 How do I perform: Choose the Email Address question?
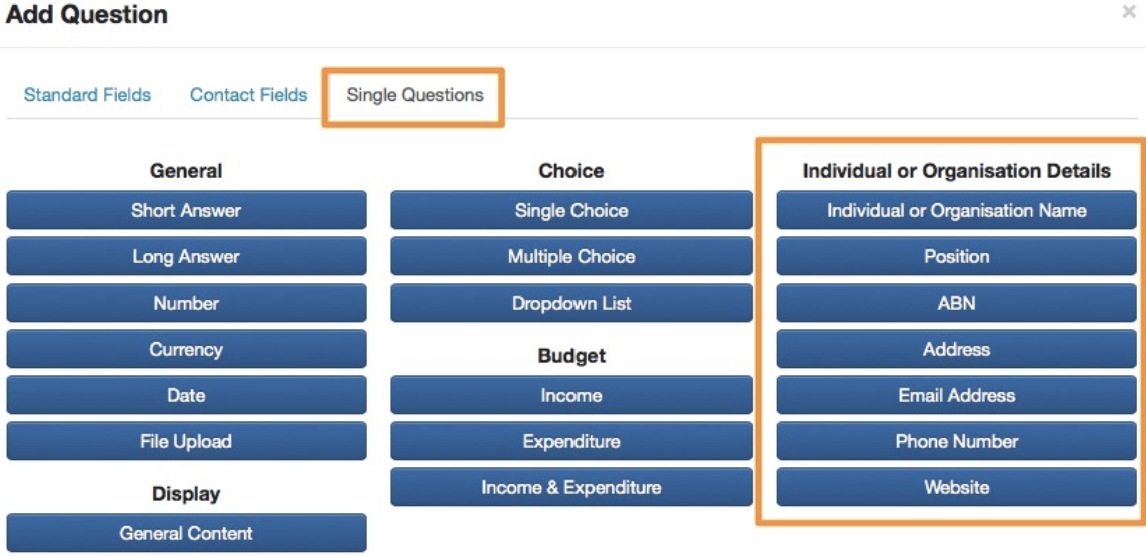[956, 395]
